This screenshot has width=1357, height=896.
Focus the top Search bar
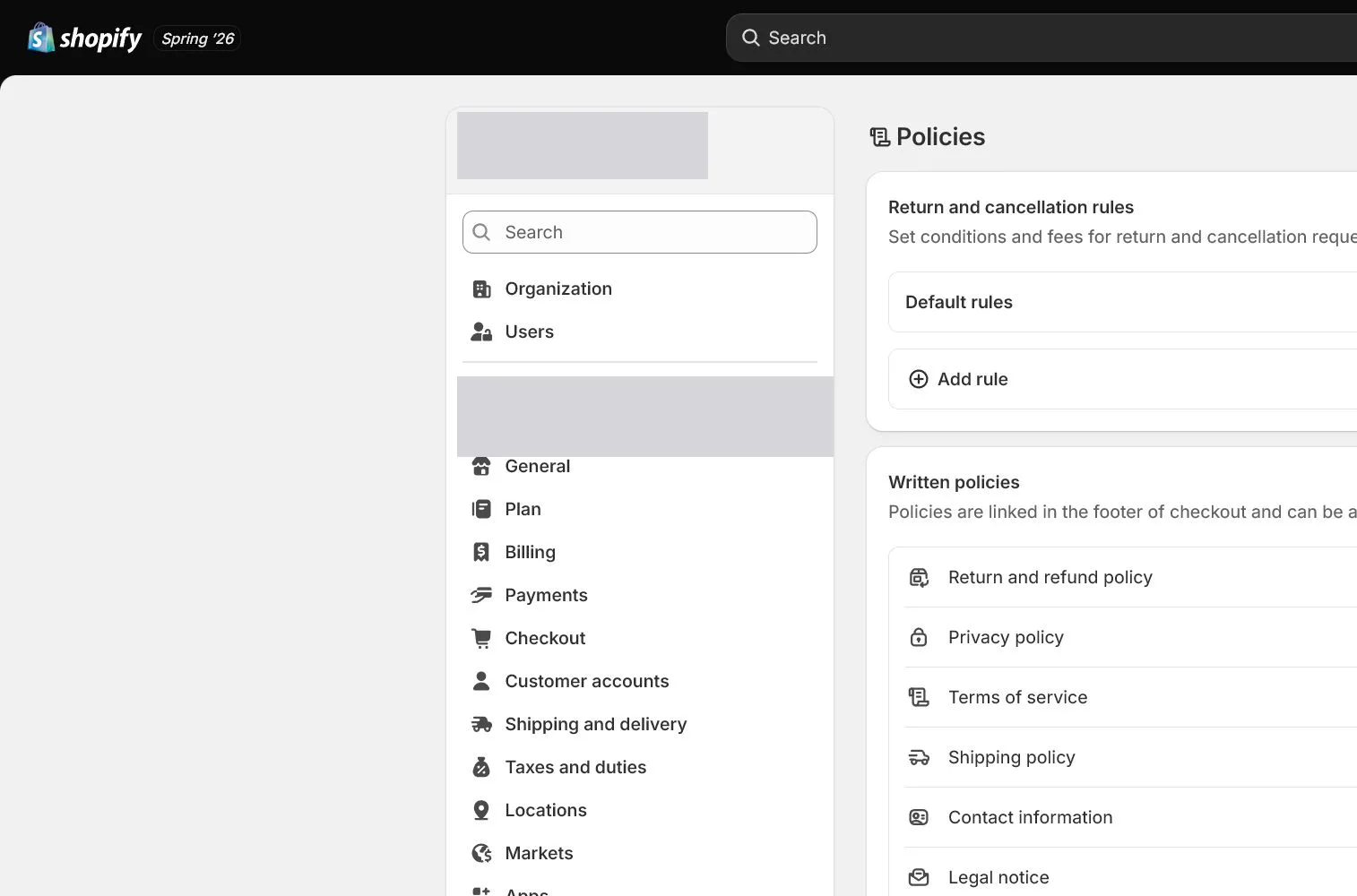1041,38
